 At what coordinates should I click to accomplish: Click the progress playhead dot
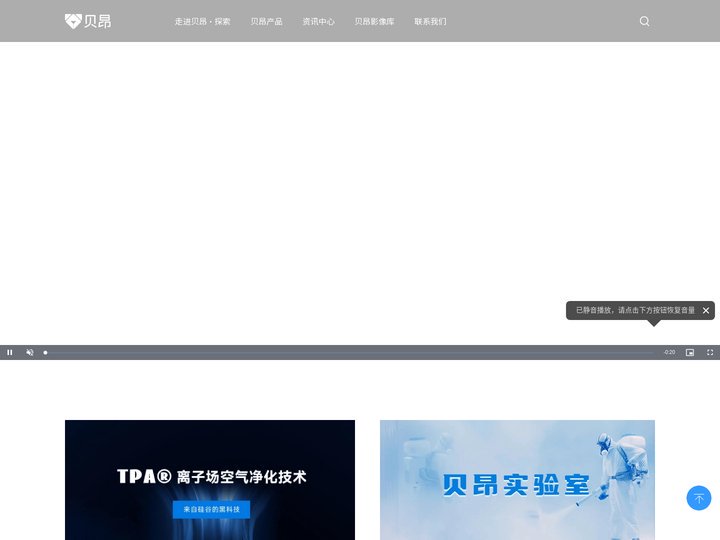45,353
